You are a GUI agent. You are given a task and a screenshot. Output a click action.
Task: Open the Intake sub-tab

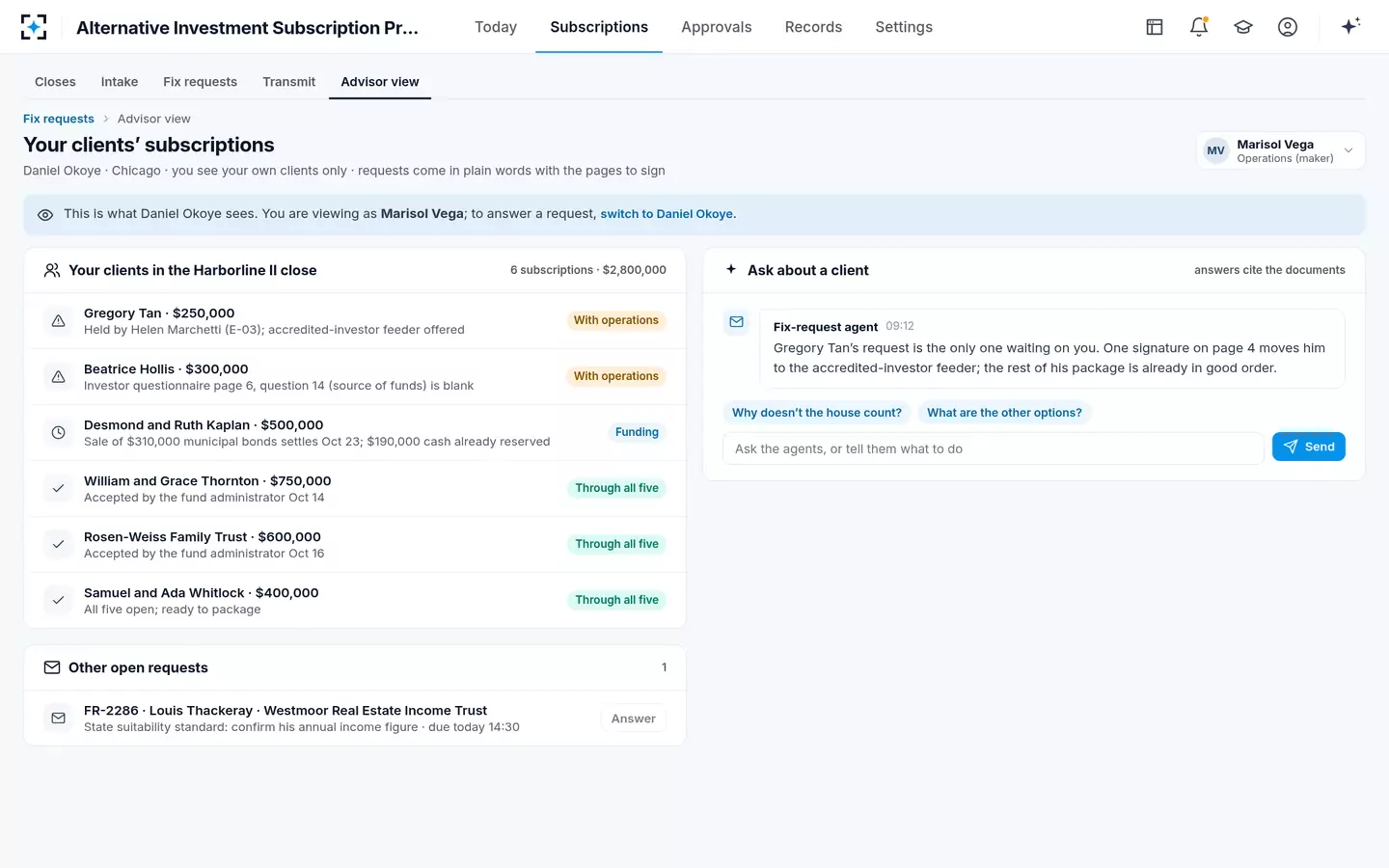click(120, 82)
